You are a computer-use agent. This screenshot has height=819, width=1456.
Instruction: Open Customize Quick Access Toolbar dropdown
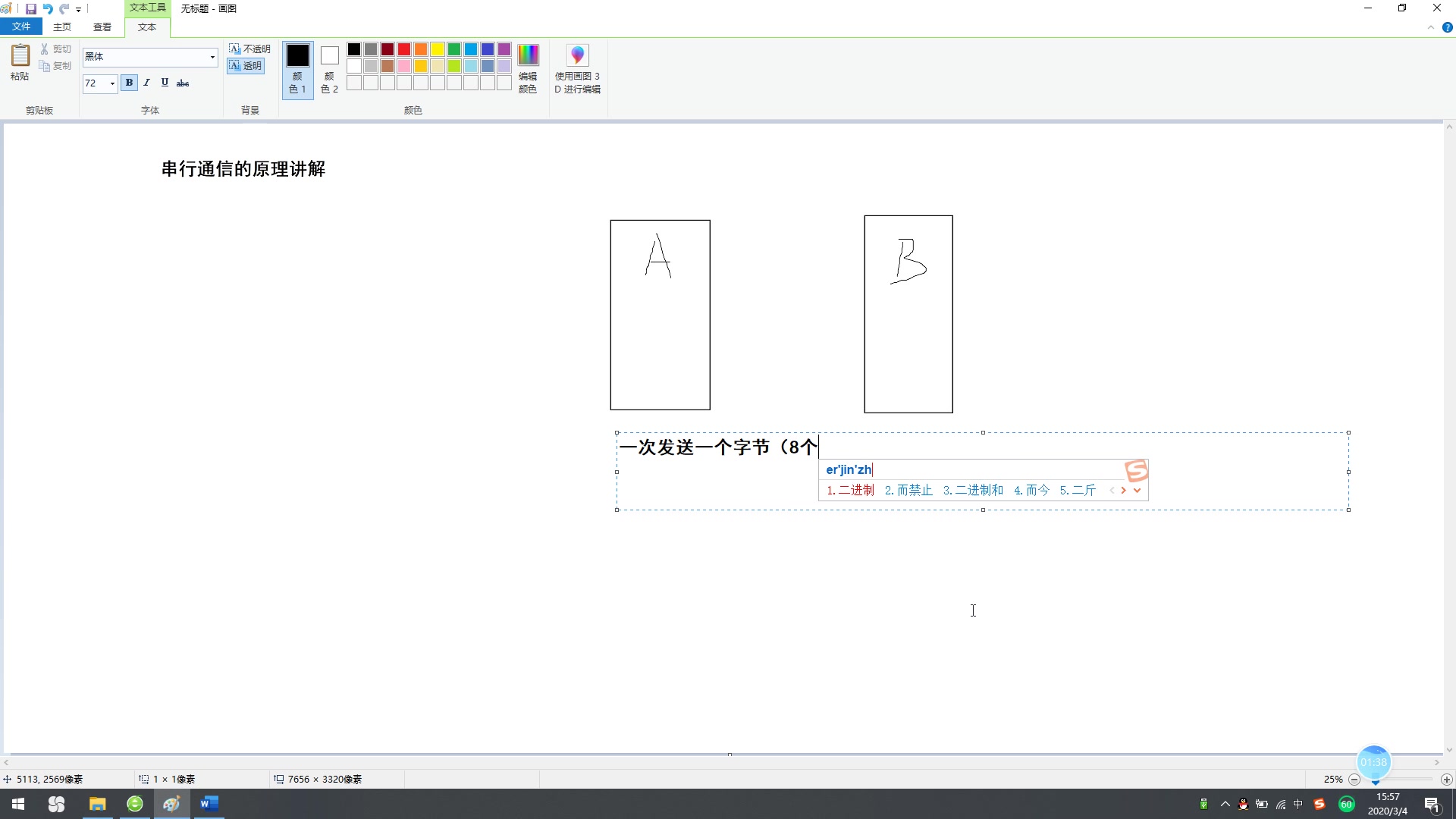[x=78, y=10]
